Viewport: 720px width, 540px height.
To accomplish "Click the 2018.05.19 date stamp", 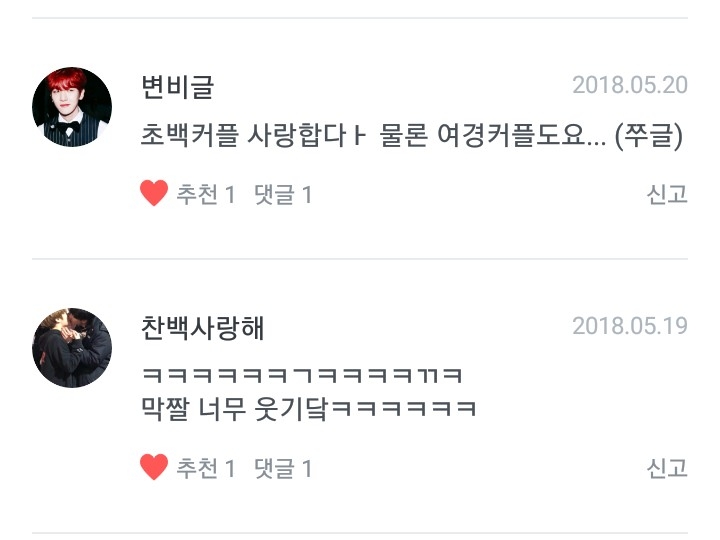I will pos(630,326).
